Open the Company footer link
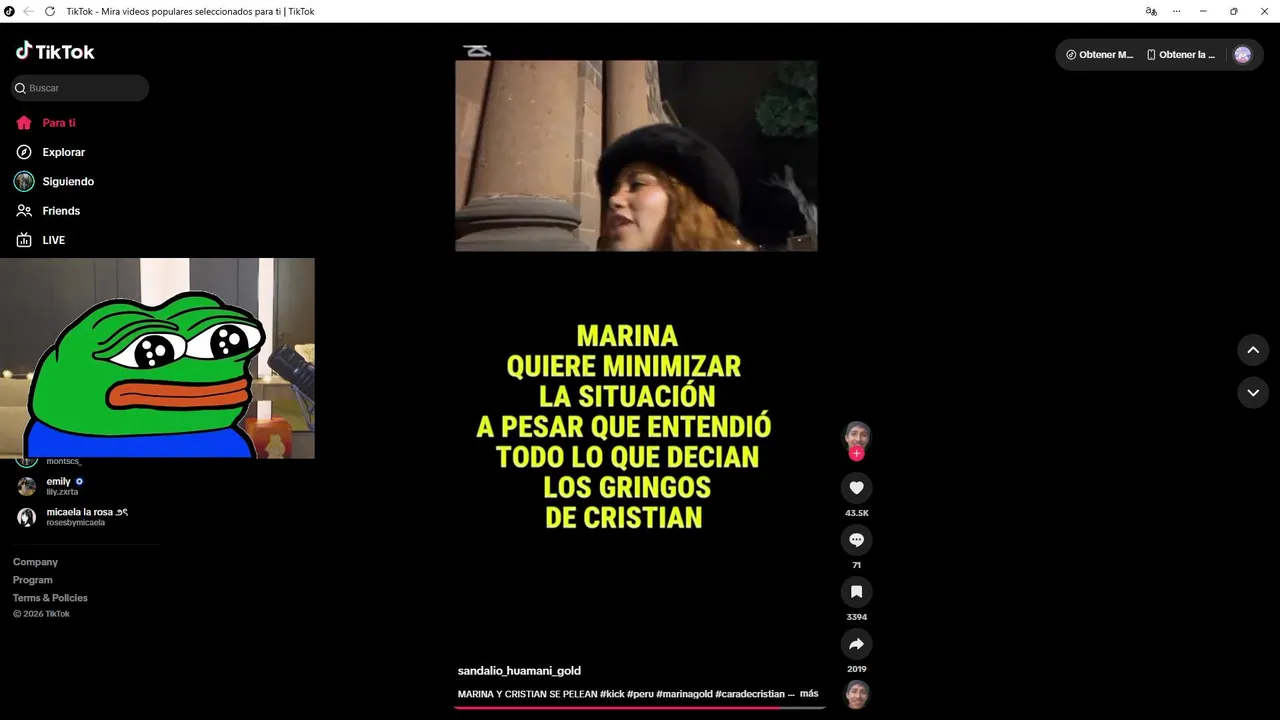Image resolution: width=1280 pixels, height=720 pixels. 35,562
